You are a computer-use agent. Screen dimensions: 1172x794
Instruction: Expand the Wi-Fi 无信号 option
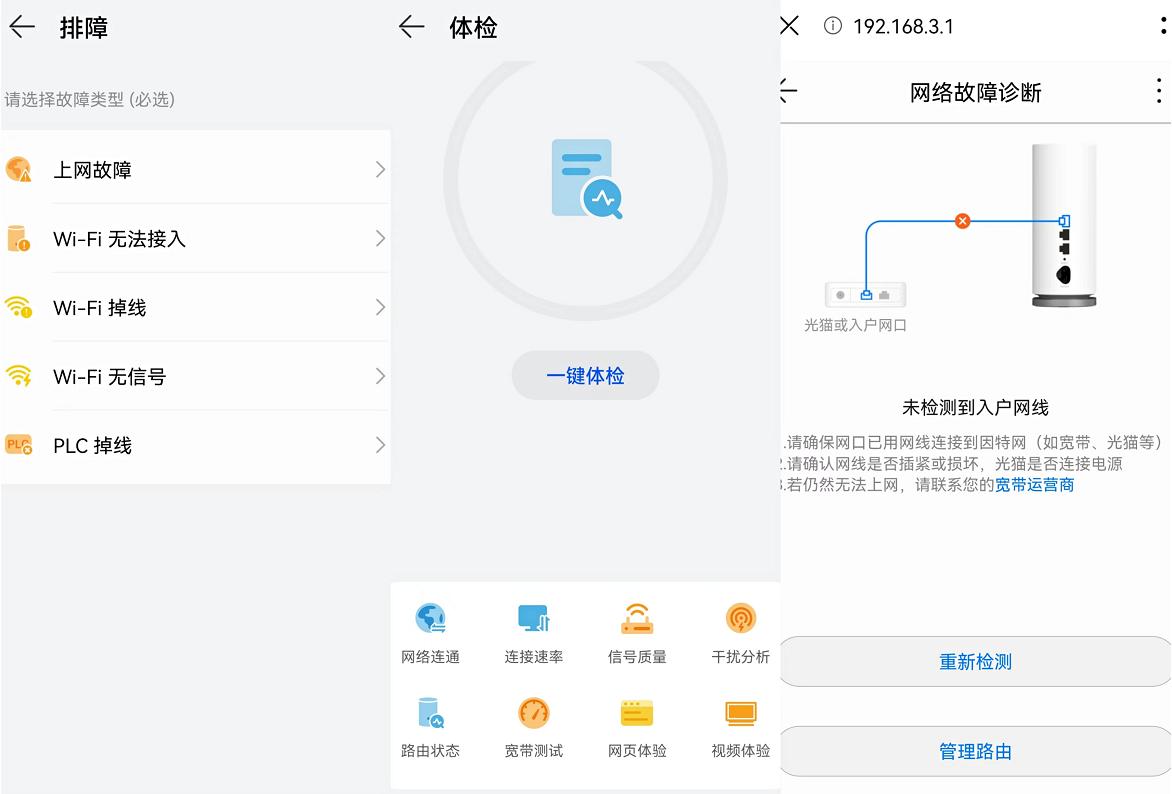[x=196, y=376]
